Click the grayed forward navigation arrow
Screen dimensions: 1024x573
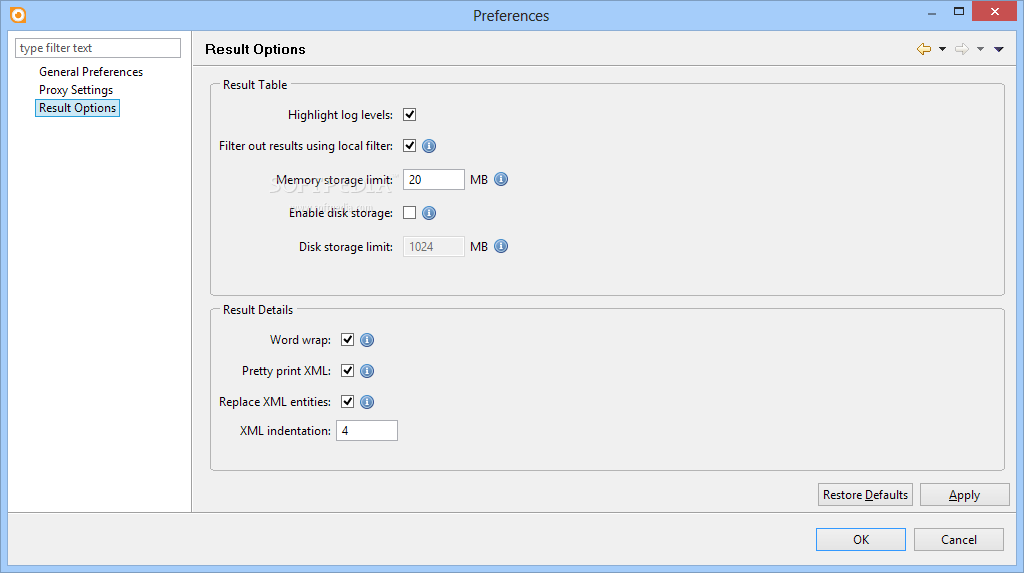click(x=962, y=49)
